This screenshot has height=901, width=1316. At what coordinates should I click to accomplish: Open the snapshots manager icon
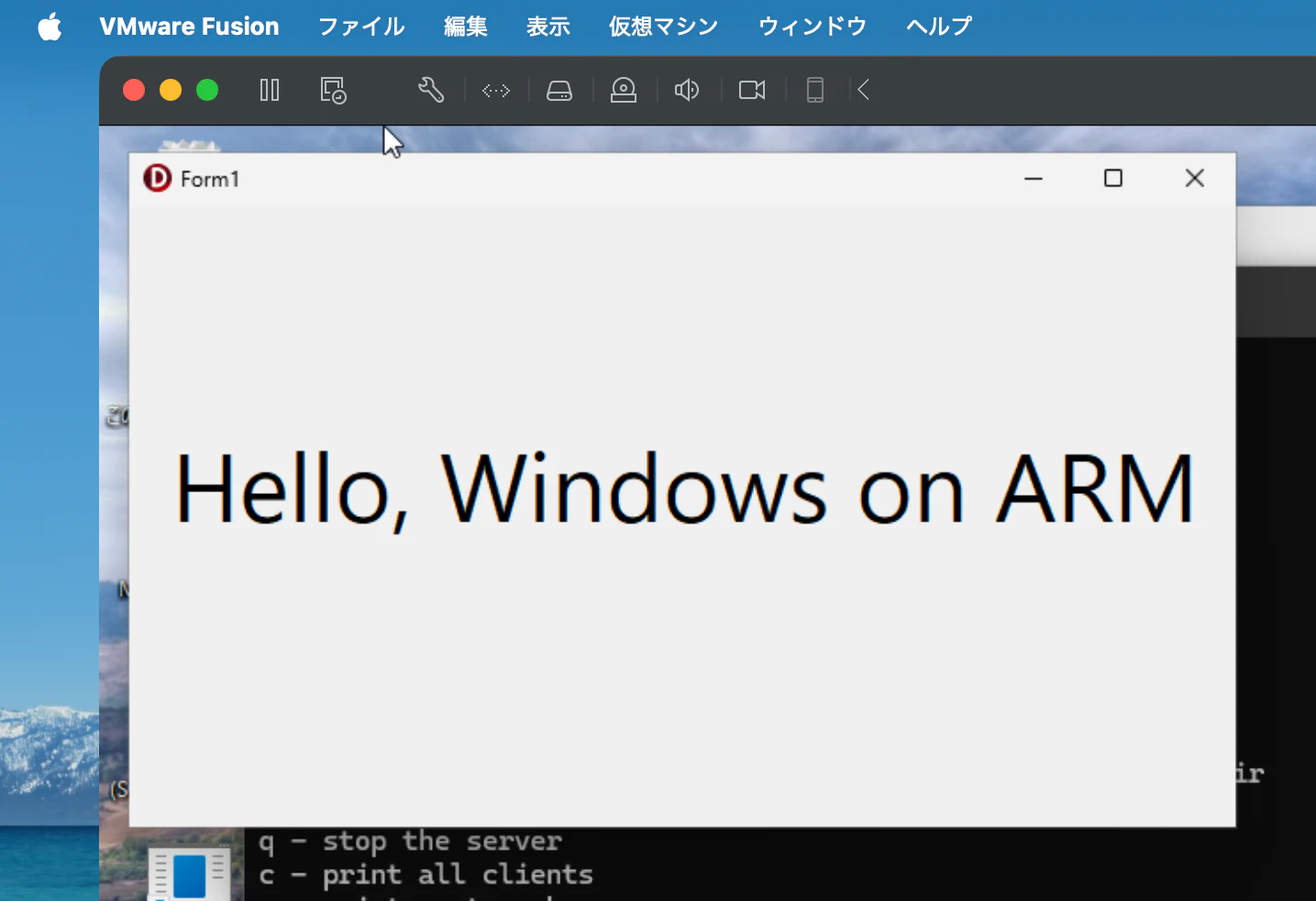333,90
